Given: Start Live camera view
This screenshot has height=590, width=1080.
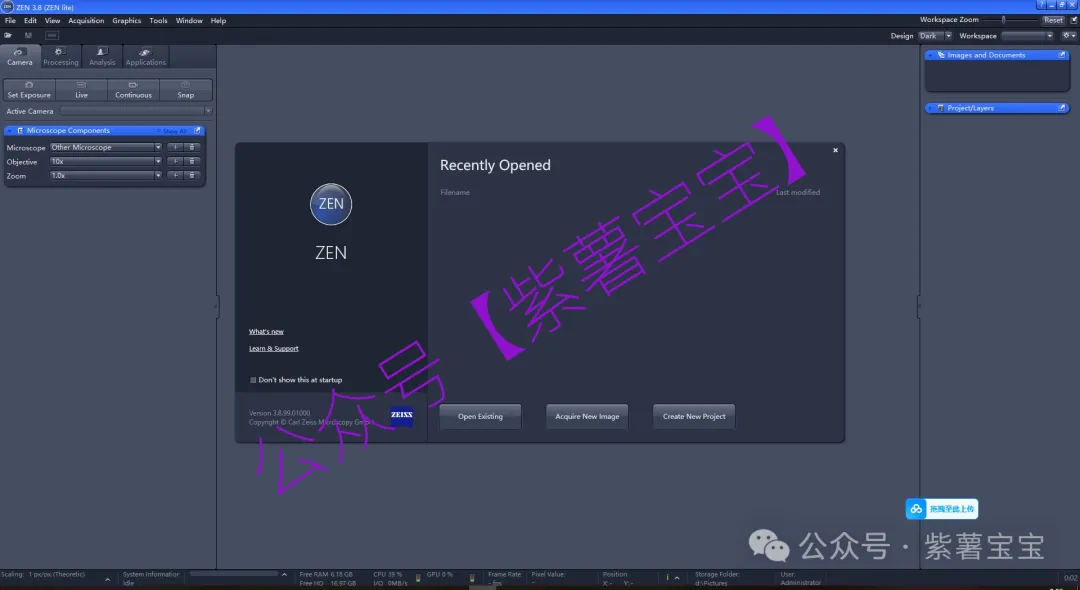Looking at the screenshot, I should [81, 90].
